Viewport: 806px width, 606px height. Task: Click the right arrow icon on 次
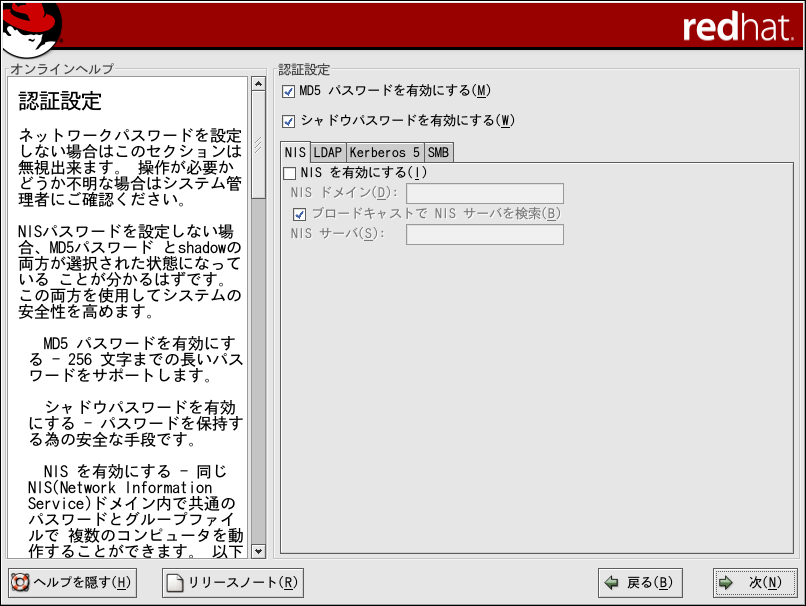(727, 582)
